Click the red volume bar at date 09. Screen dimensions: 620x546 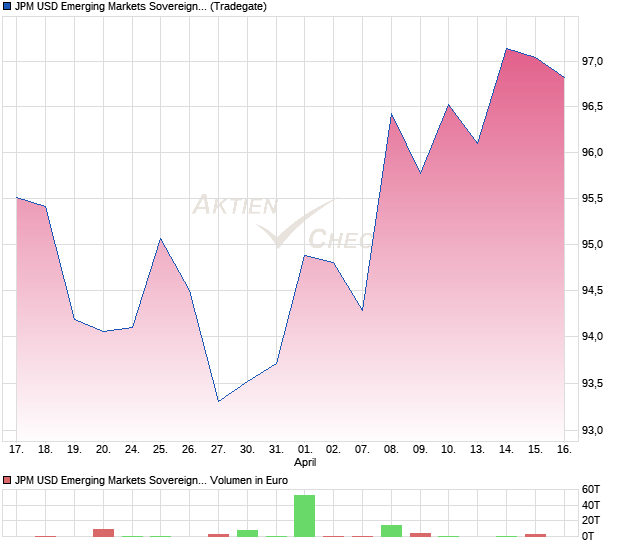[x=420, y=535]
